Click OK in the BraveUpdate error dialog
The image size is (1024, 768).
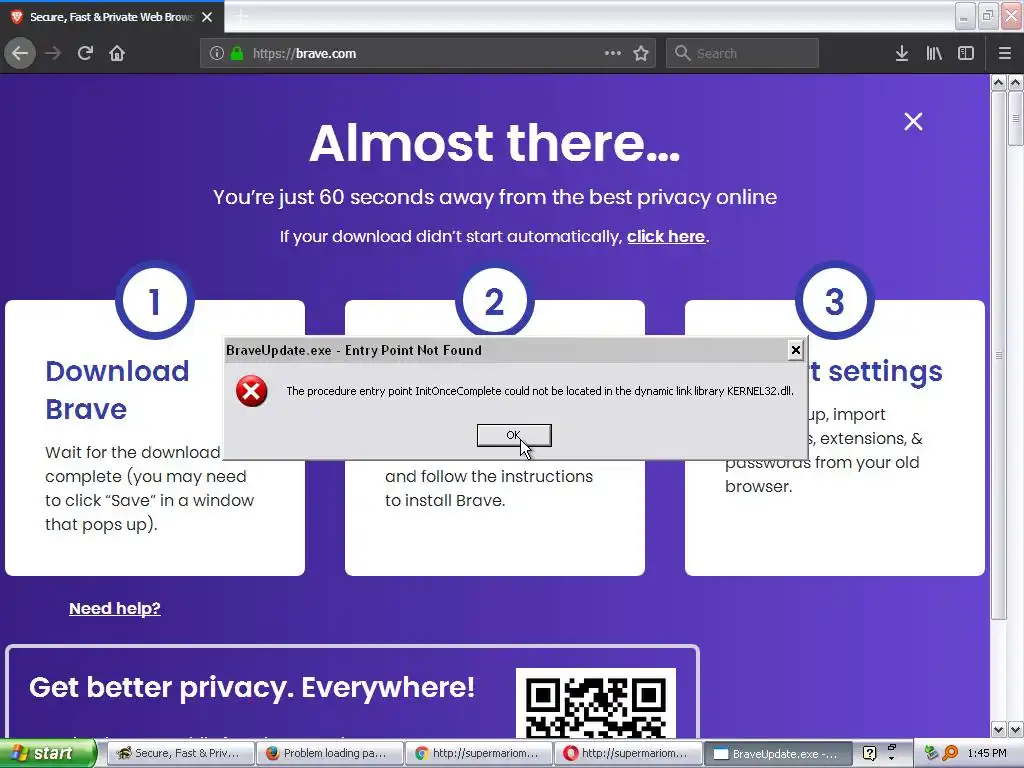tap(514, 435)
